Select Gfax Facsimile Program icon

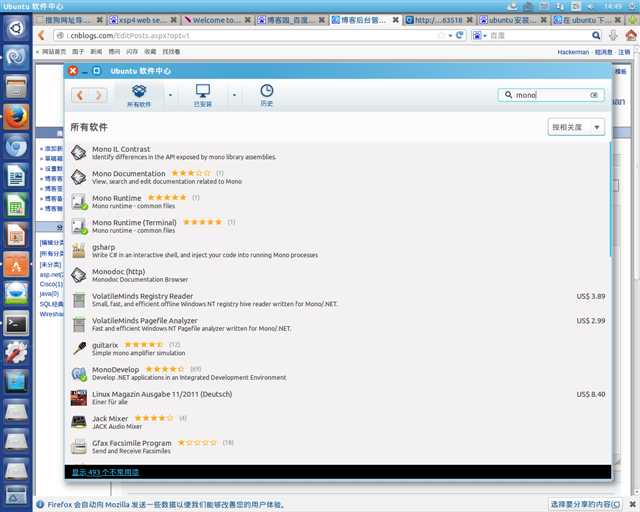[79, 447]
